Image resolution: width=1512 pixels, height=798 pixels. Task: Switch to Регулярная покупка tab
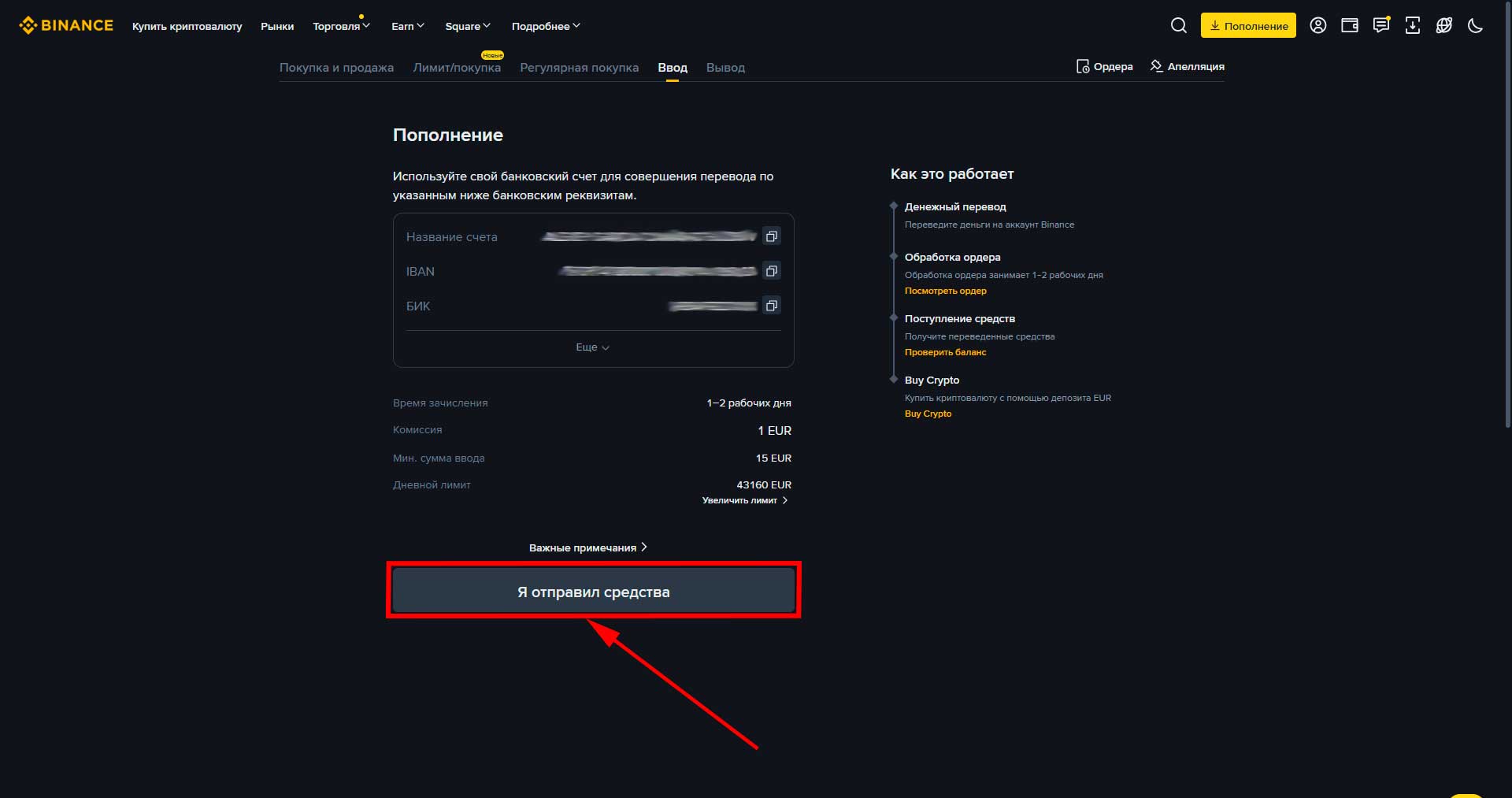(580, 68)
